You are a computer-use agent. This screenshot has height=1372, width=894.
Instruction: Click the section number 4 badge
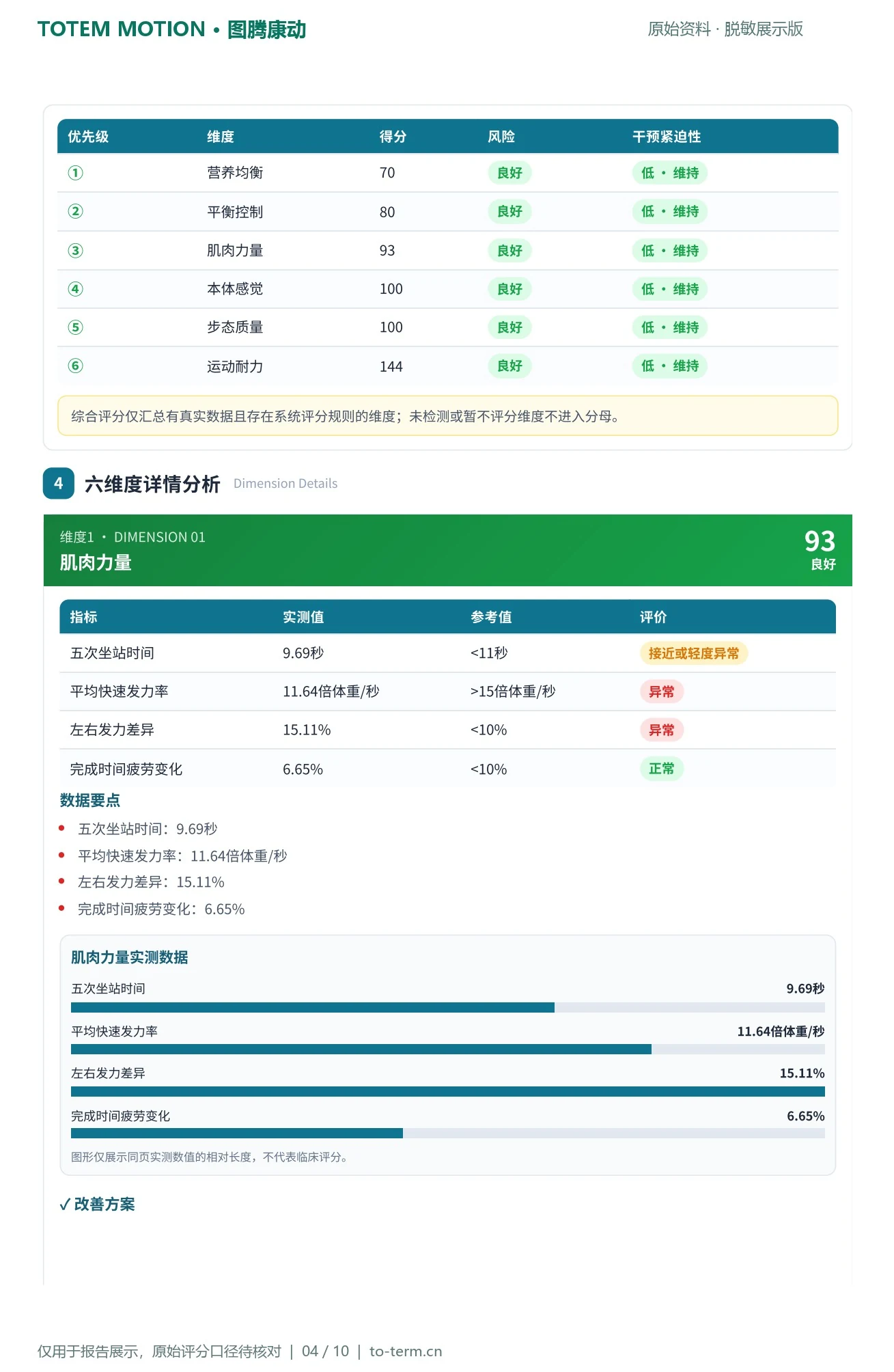(x=59, y=484)
